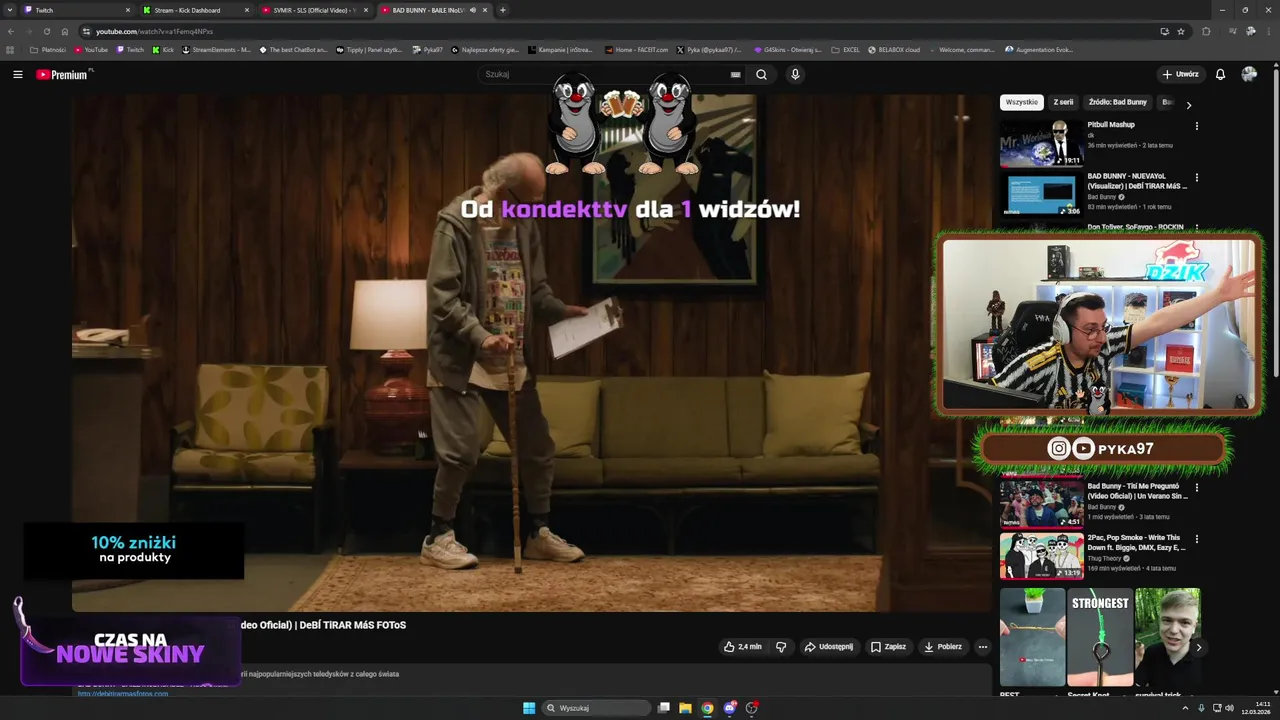Open Chrome extensions puzzle icon
The width and height of the screenshot is (1280, 720).
[x=1206, y=31]
